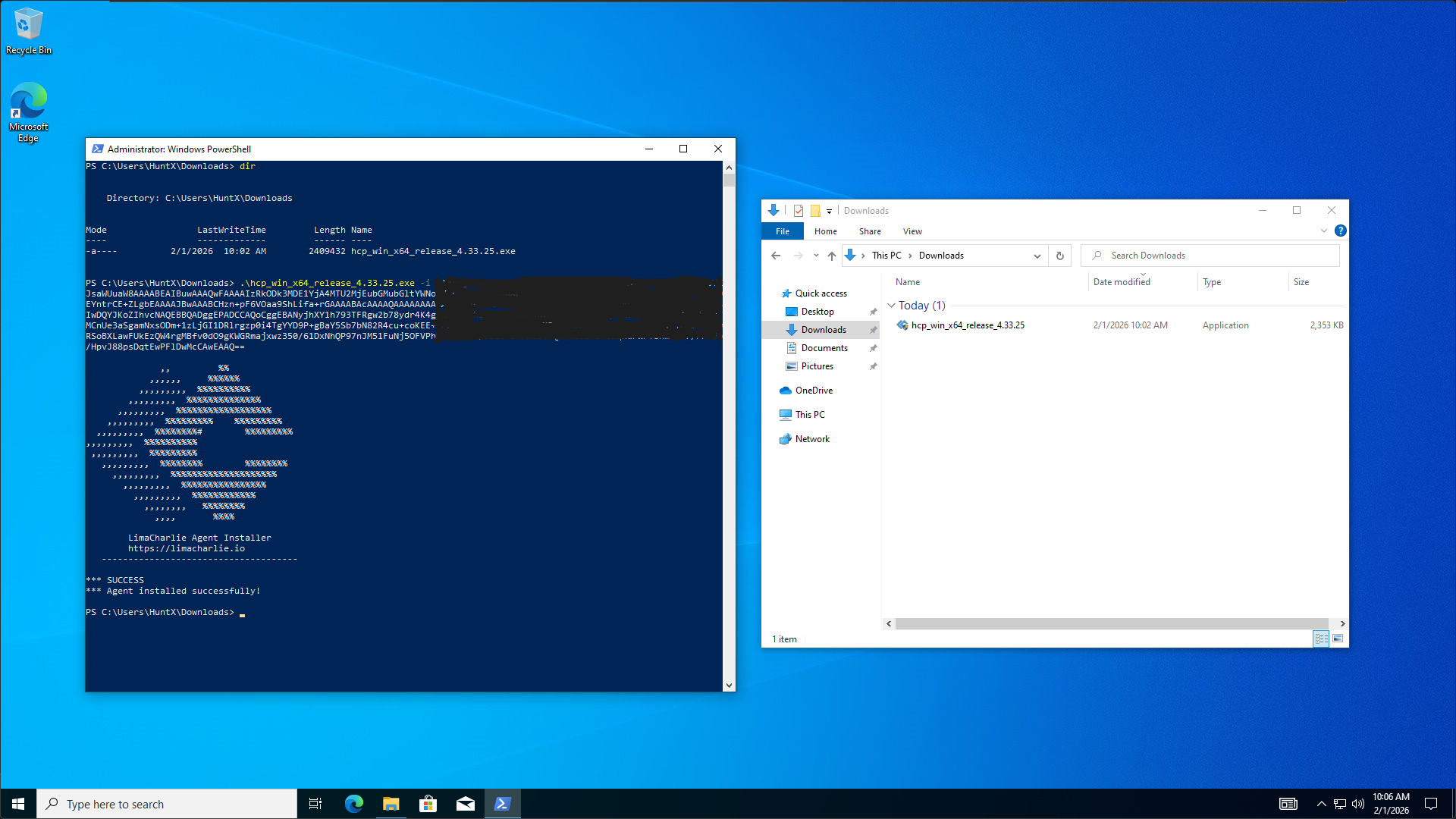Go up one folder level

tap(832, 256)
